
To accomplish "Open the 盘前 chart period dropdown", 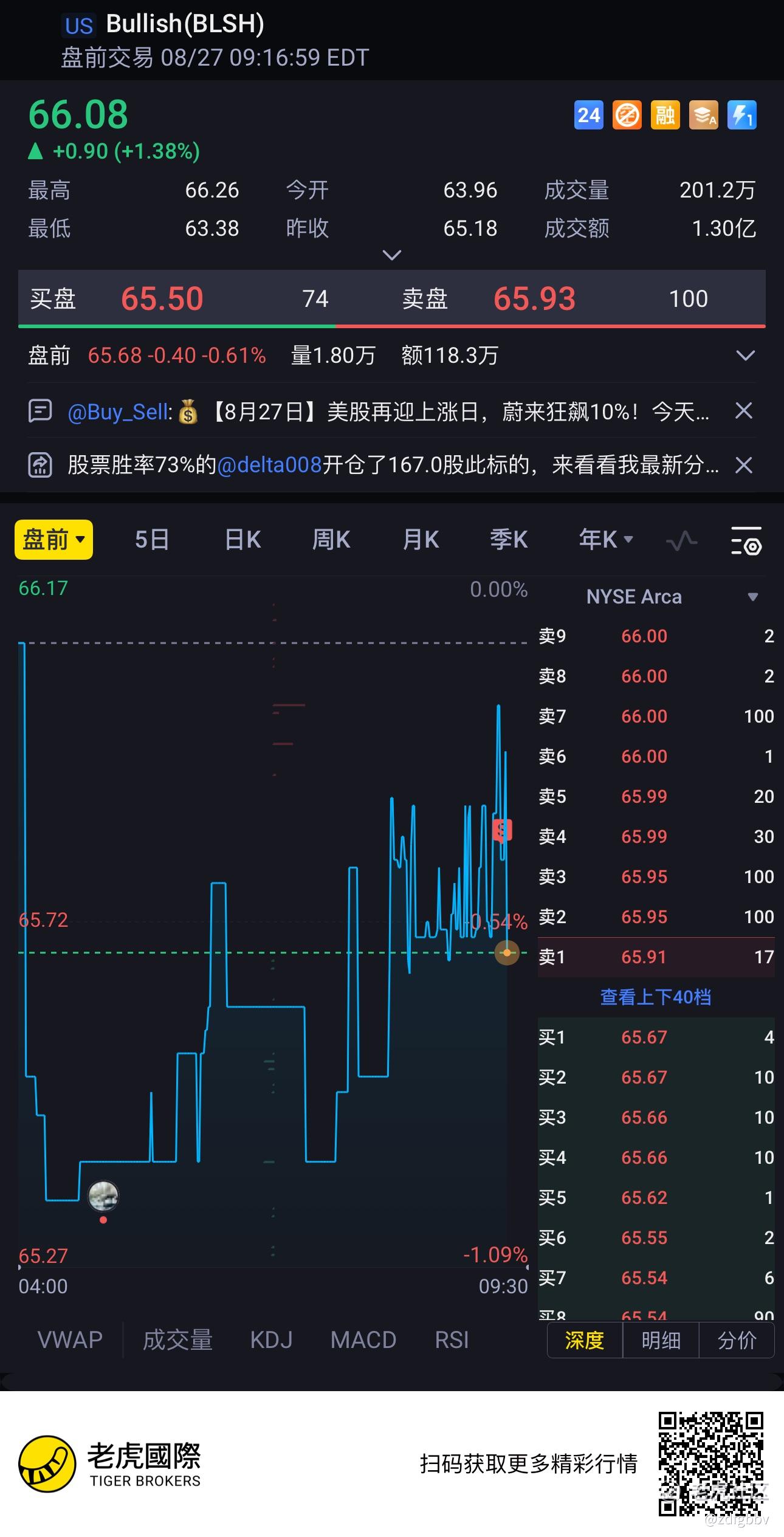I will point(53,540).
